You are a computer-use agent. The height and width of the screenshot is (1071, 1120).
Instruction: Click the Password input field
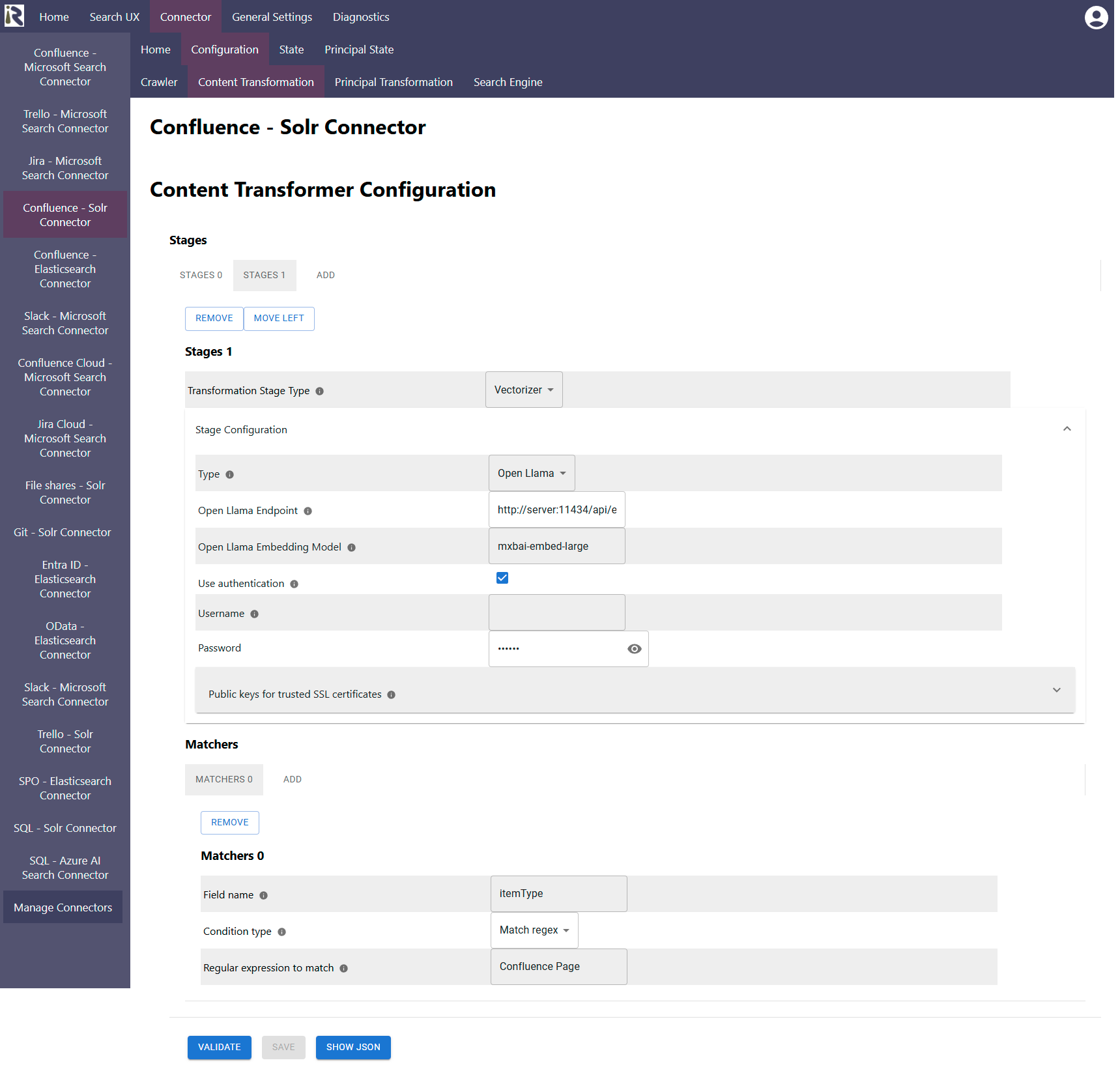coord(557,649)
